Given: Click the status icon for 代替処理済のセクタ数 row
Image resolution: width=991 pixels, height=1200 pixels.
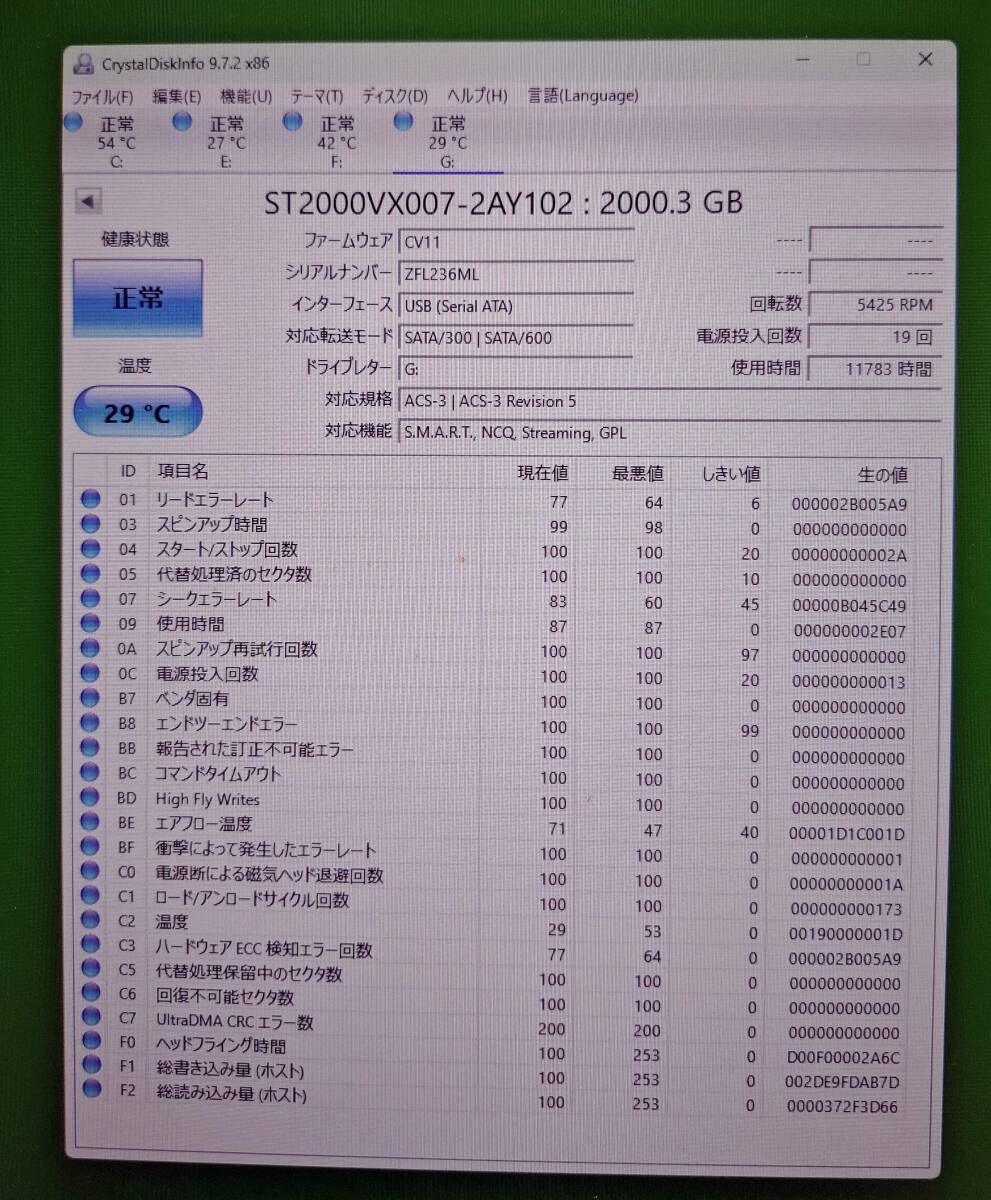Looking at the screenshot, I should point(90,573).
